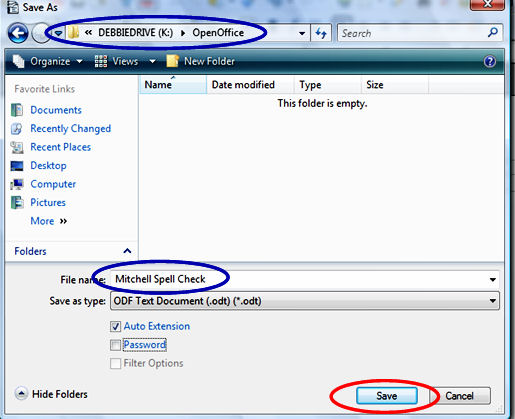Open Pictures favorite link
Screen dimensions: 515x419
click(48, 202)
